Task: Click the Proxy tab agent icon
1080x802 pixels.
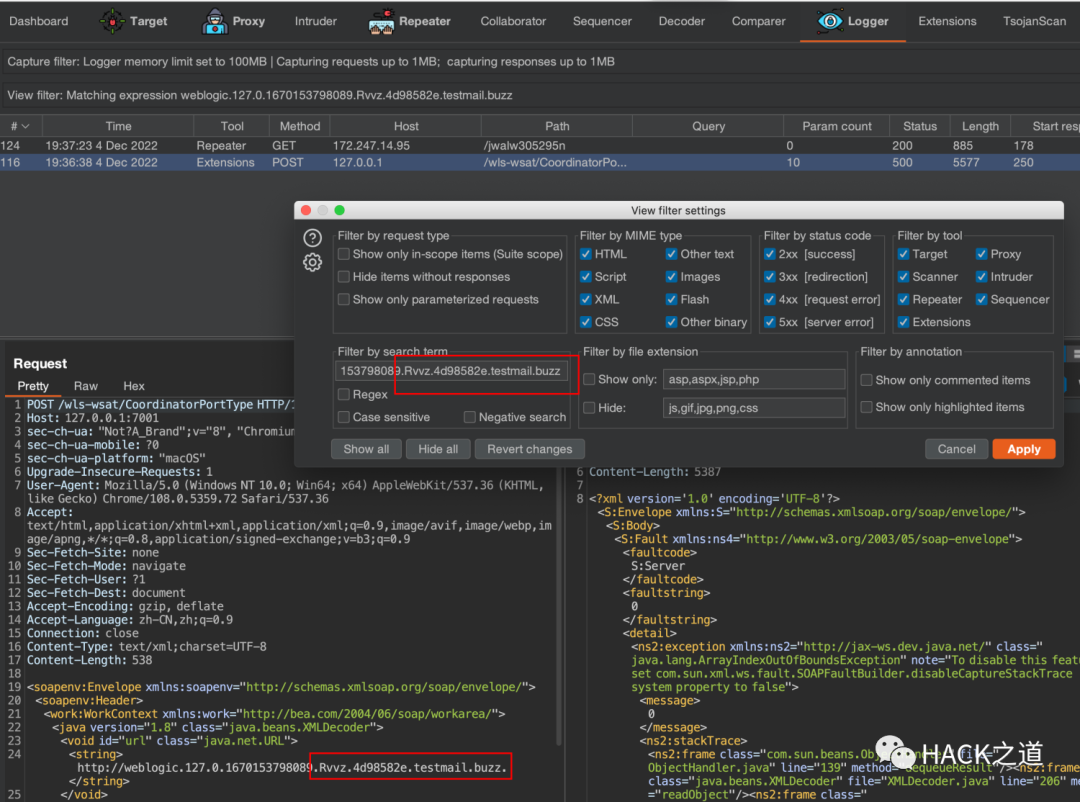Action: click(214, 21)
